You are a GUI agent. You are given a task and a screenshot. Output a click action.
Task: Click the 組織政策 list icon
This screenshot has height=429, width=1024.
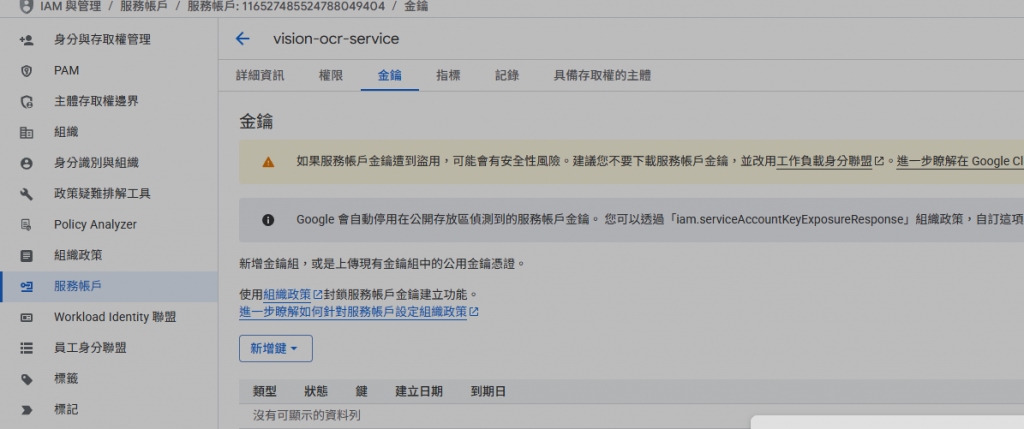(27, 255)
